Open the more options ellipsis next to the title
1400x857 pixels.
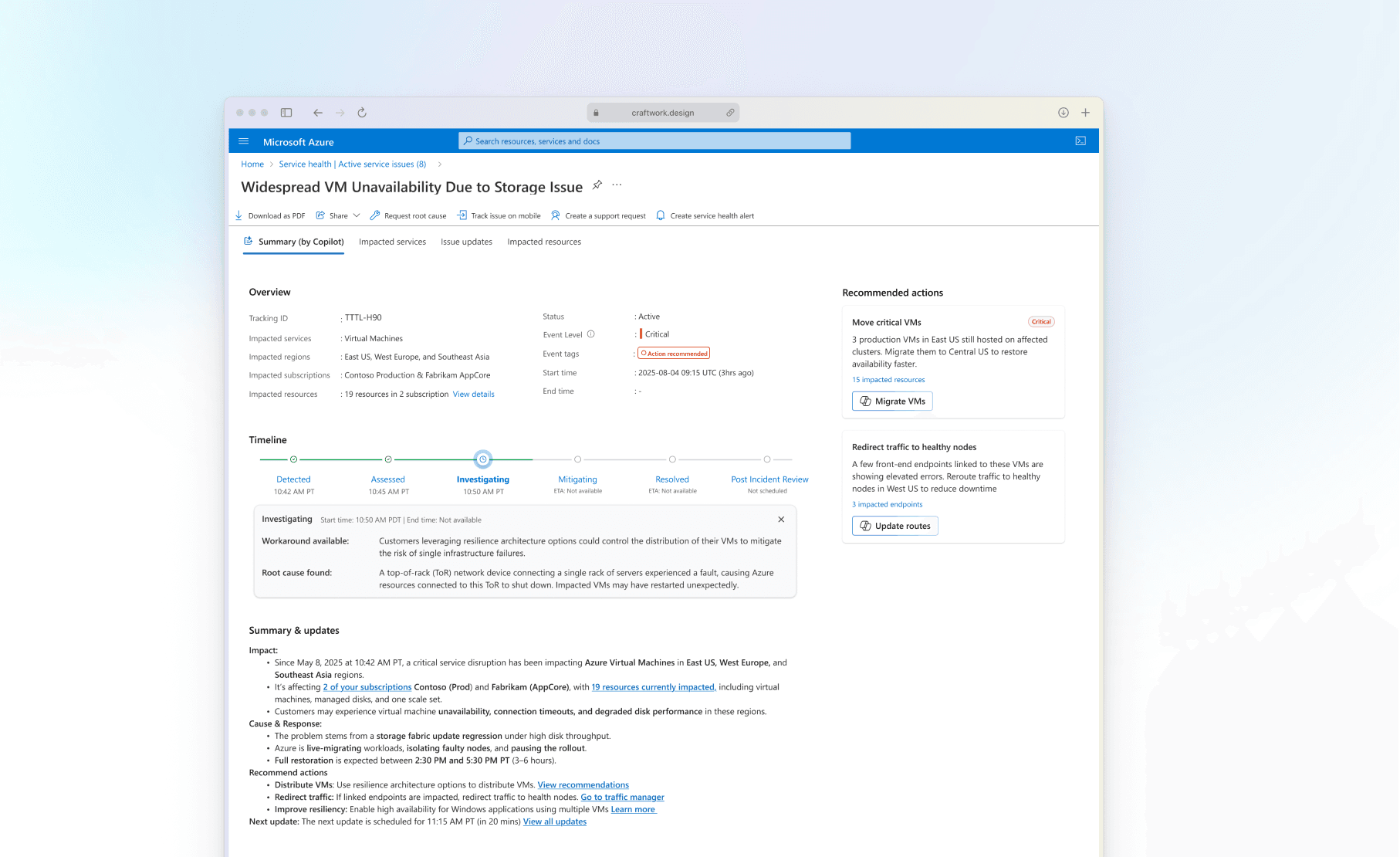[x=617, y=185]
